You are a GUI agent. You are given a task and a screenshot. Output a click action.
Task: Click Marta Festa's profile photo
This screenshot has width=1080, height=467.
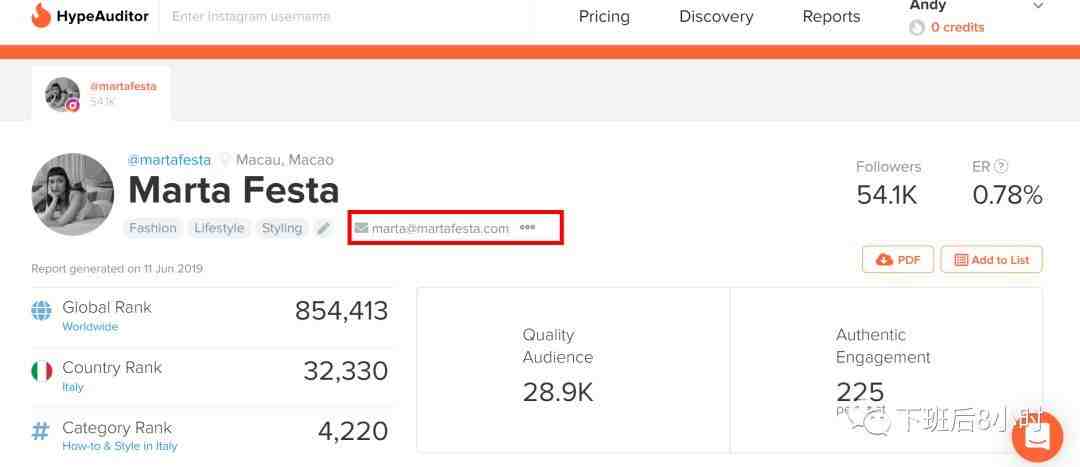pyautogui.click(x=73, y=194)
